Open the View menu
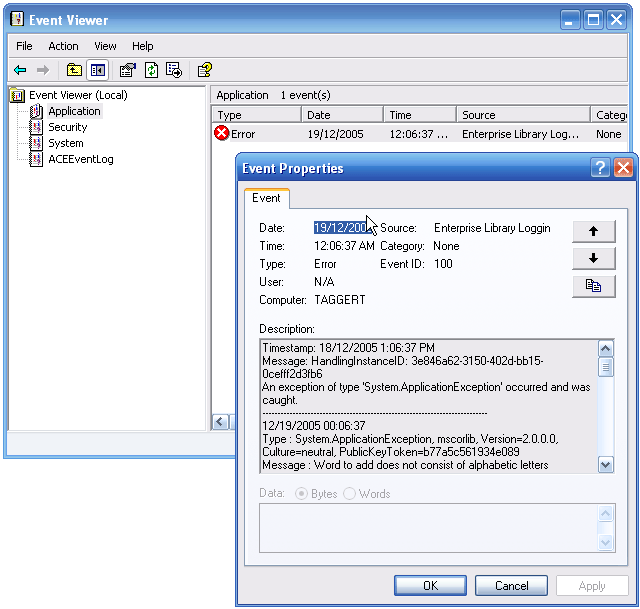 point(105,46)
